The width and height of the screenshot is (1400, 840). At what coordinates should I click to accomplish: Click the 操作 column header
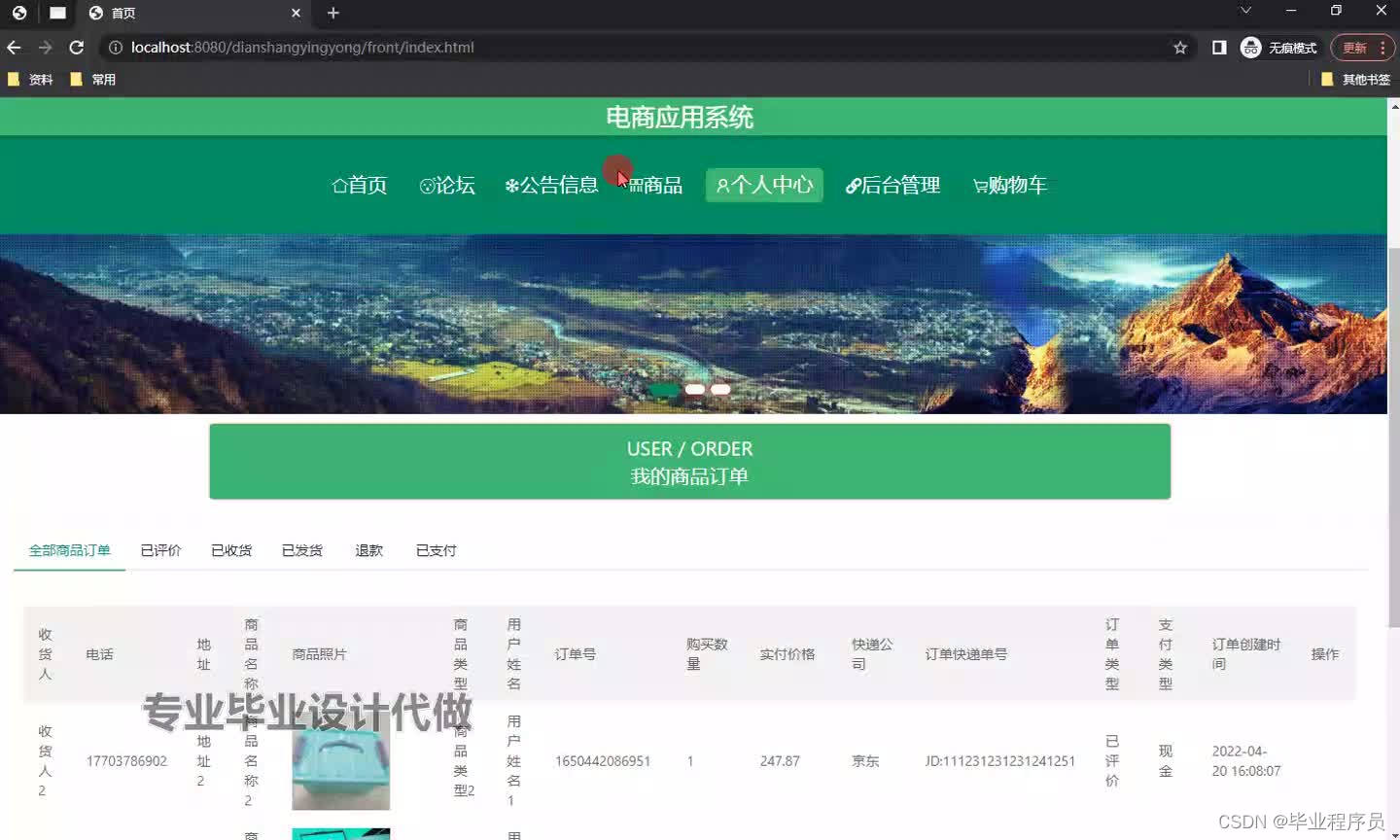pyautogui.click(x=1325, y=654)
